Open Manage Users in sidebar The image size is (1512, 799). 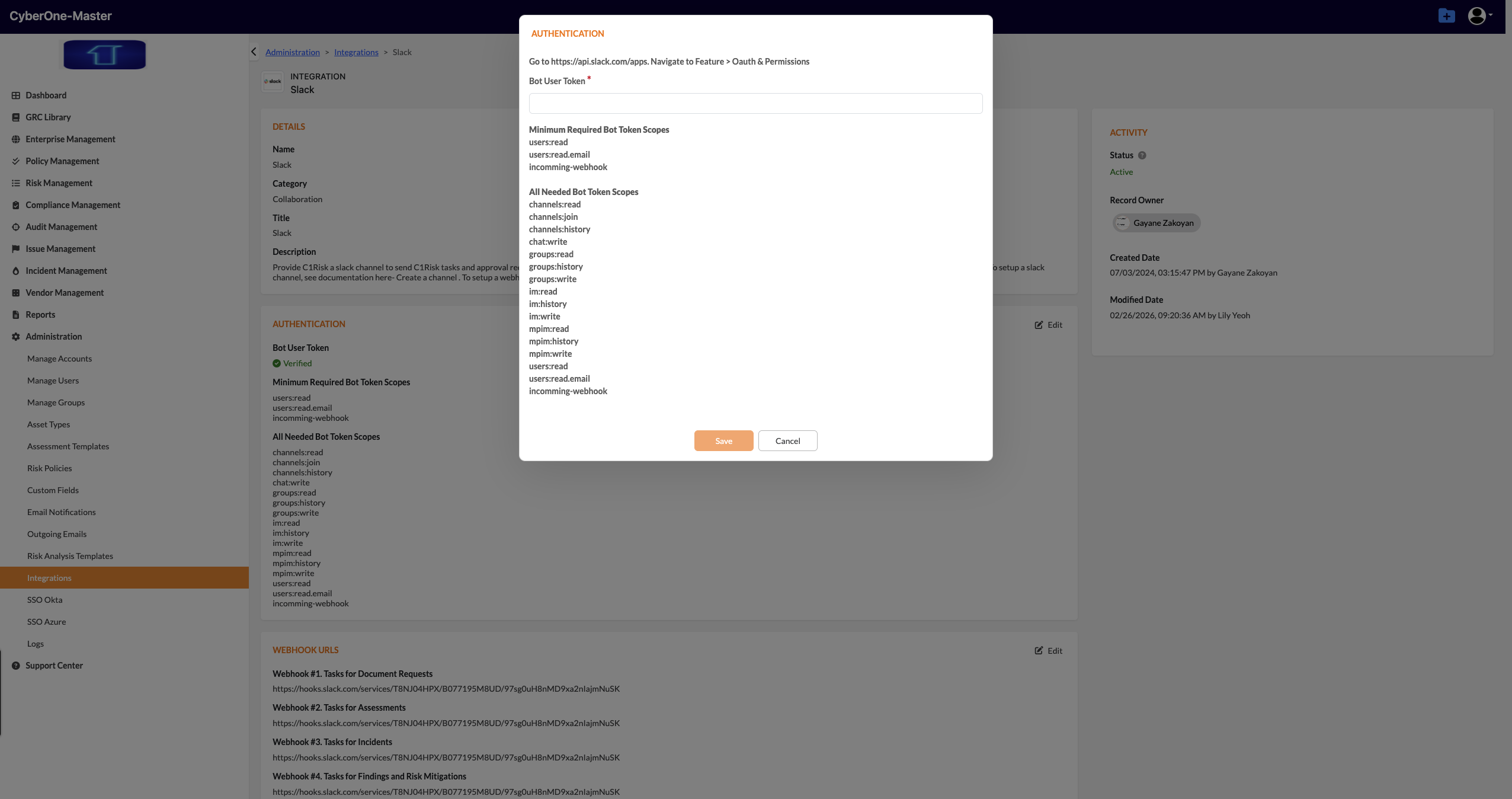(53, 381)
